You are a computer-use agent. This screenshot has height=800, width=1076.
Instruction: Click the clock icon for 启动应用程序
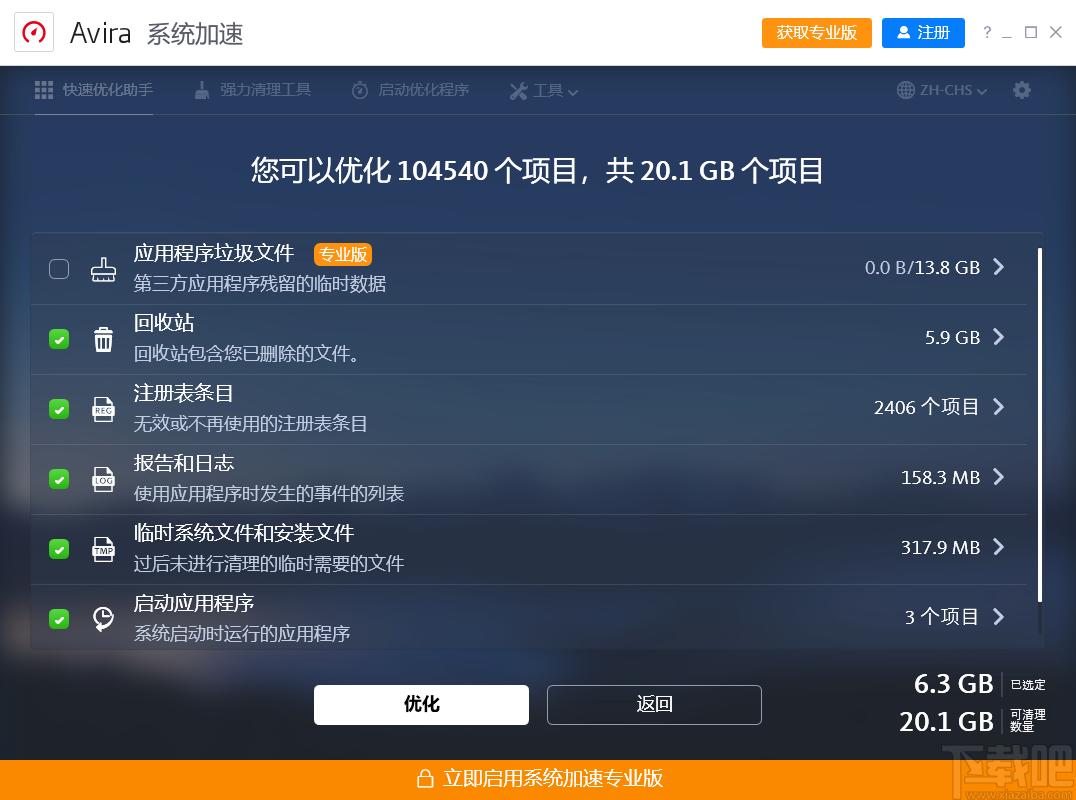point(104,618)
